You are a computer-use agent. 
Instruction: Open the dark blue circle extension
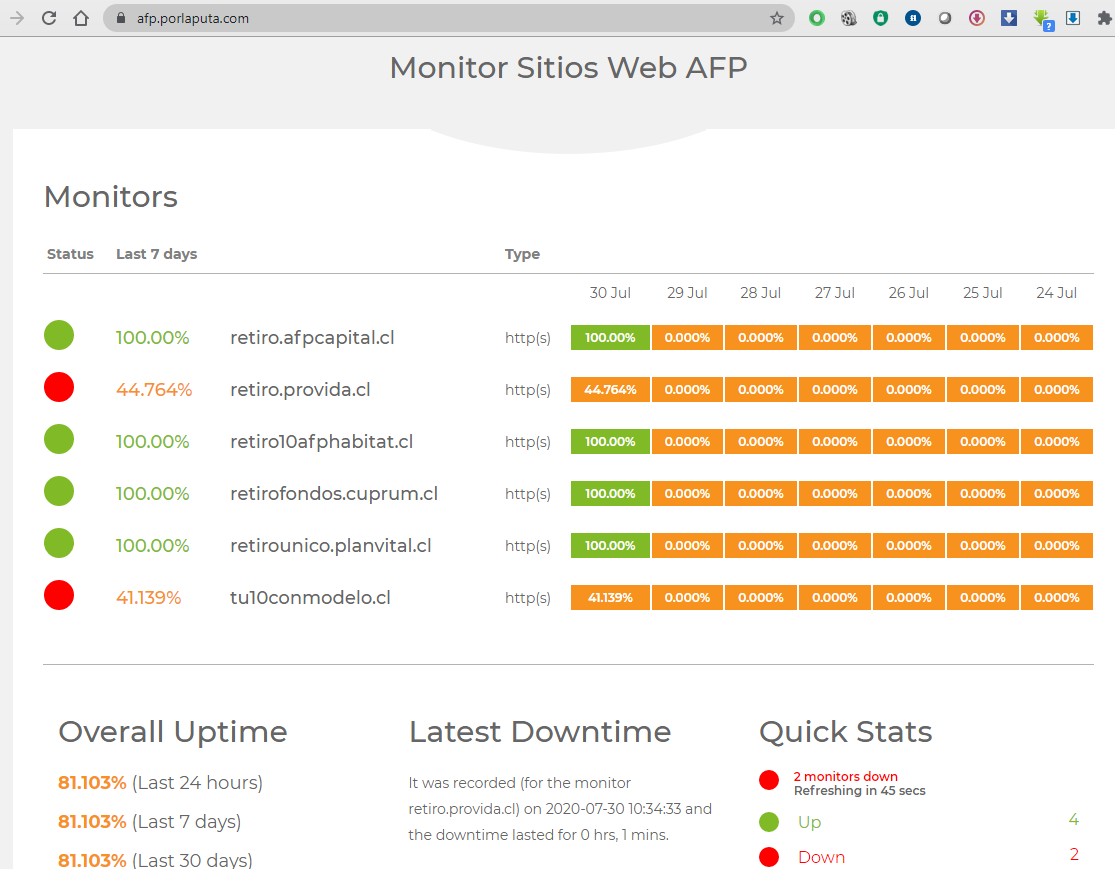pos(913,18)
